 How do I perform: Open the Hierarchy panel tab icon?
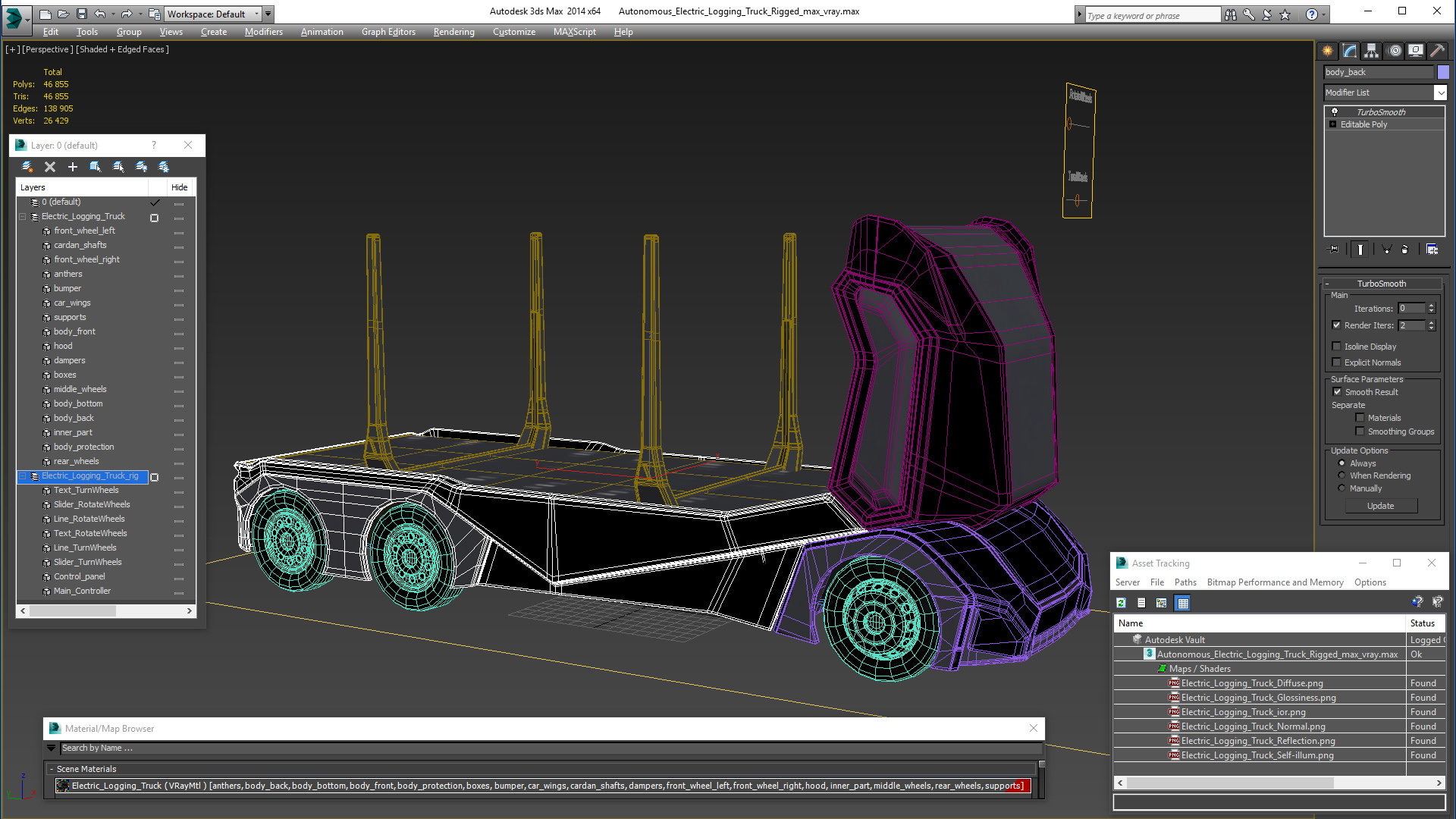tap(1371, 51)
